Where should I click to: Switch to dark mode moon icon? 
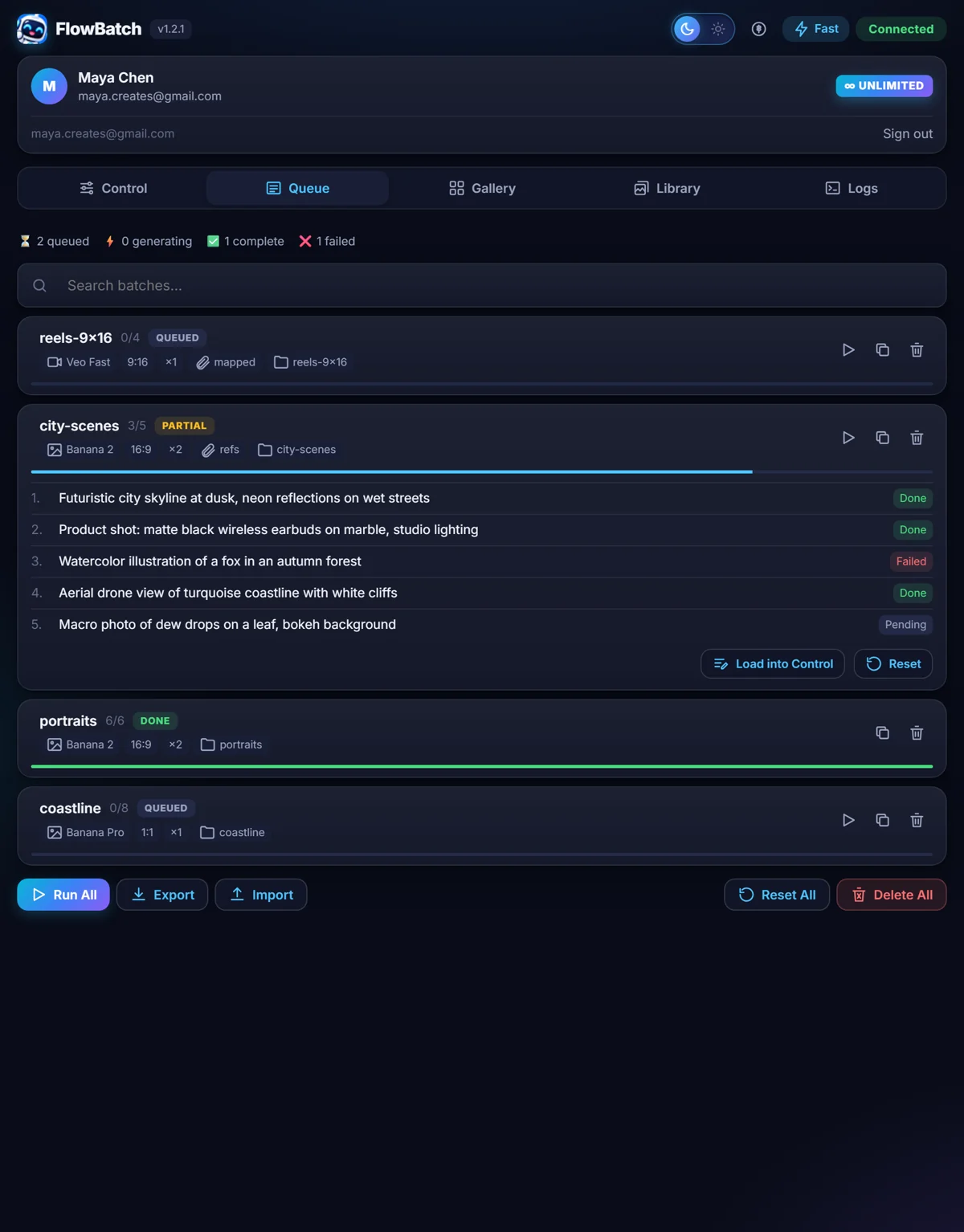pyautogui.click(x=688, y=29)
